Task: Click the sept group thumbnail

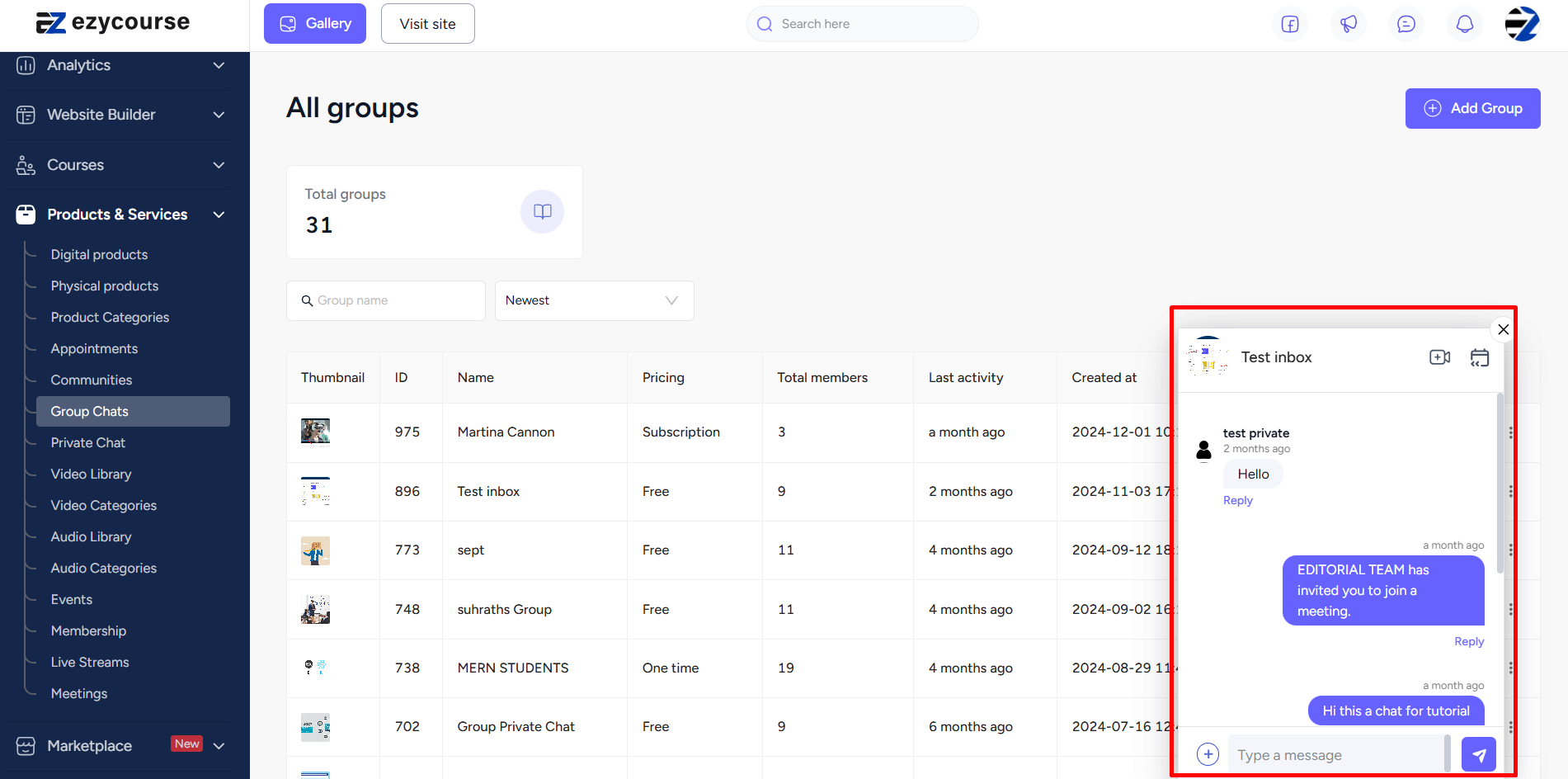Action: (315, 550)
